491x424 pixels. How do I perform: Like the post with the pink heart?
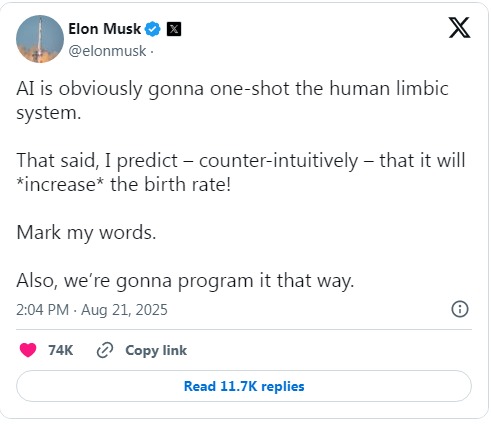(28, 350)
